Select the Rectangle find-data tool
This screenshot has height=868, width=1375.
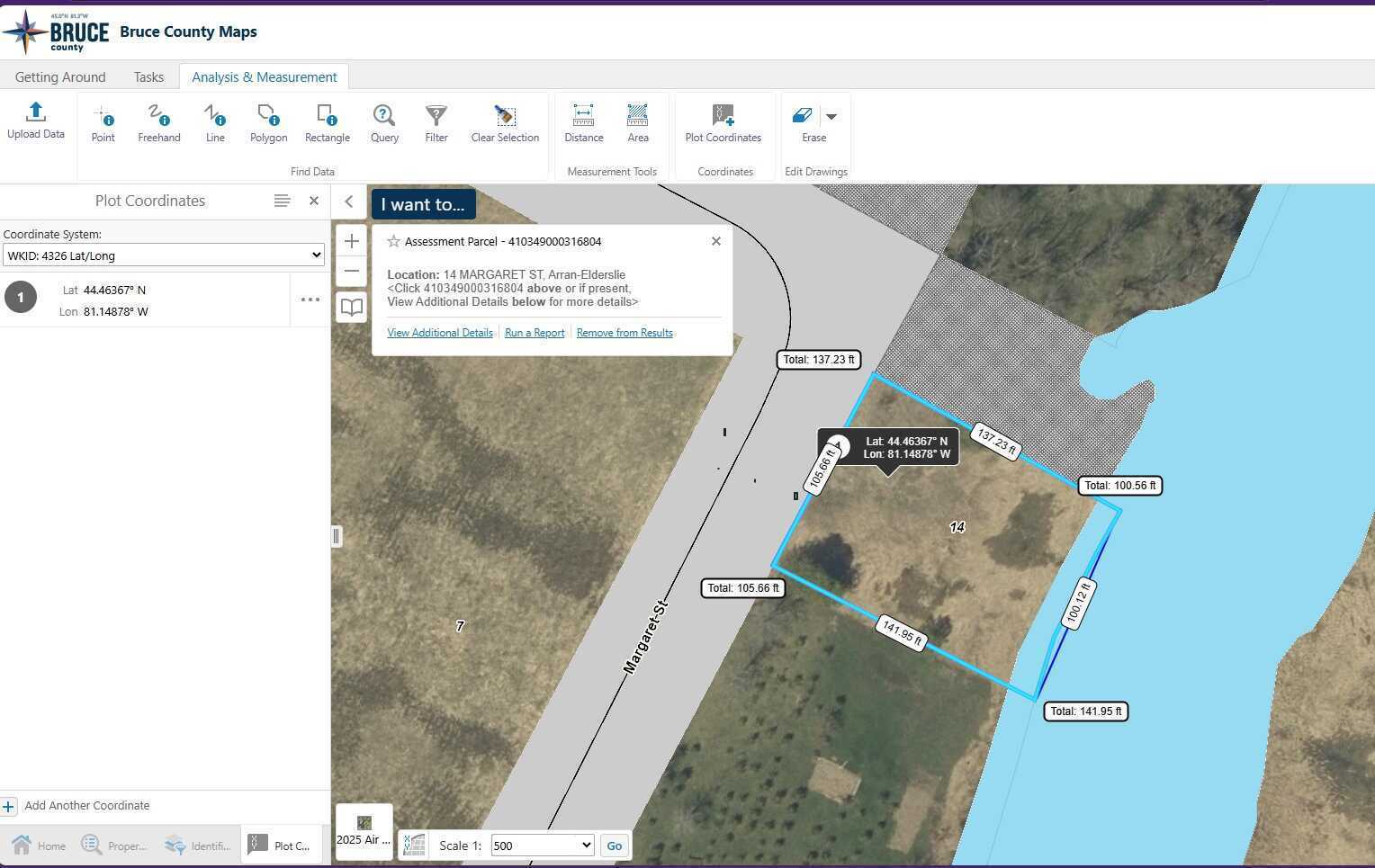tap(327, 123)
